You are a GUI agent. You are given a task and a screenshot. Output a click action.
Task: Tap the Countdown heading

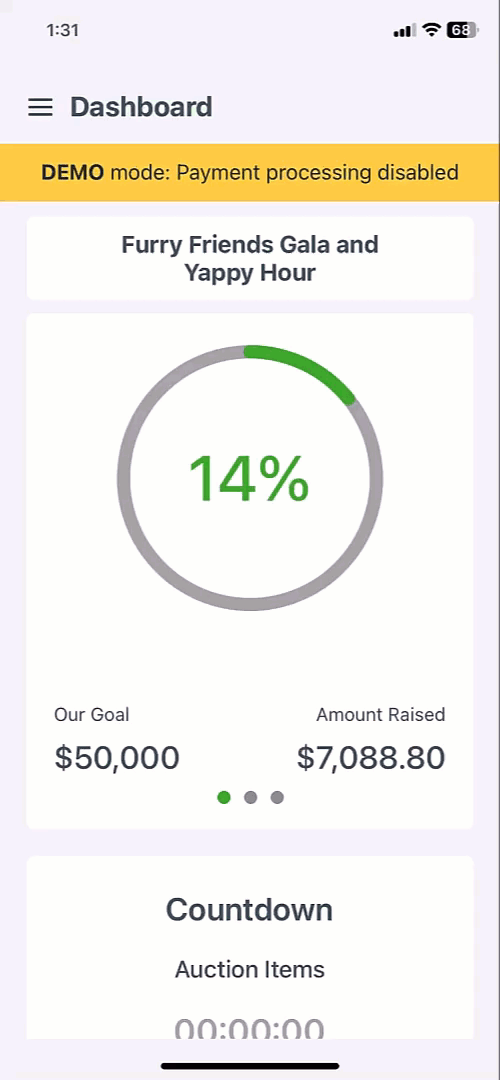(x=249, y=909)
